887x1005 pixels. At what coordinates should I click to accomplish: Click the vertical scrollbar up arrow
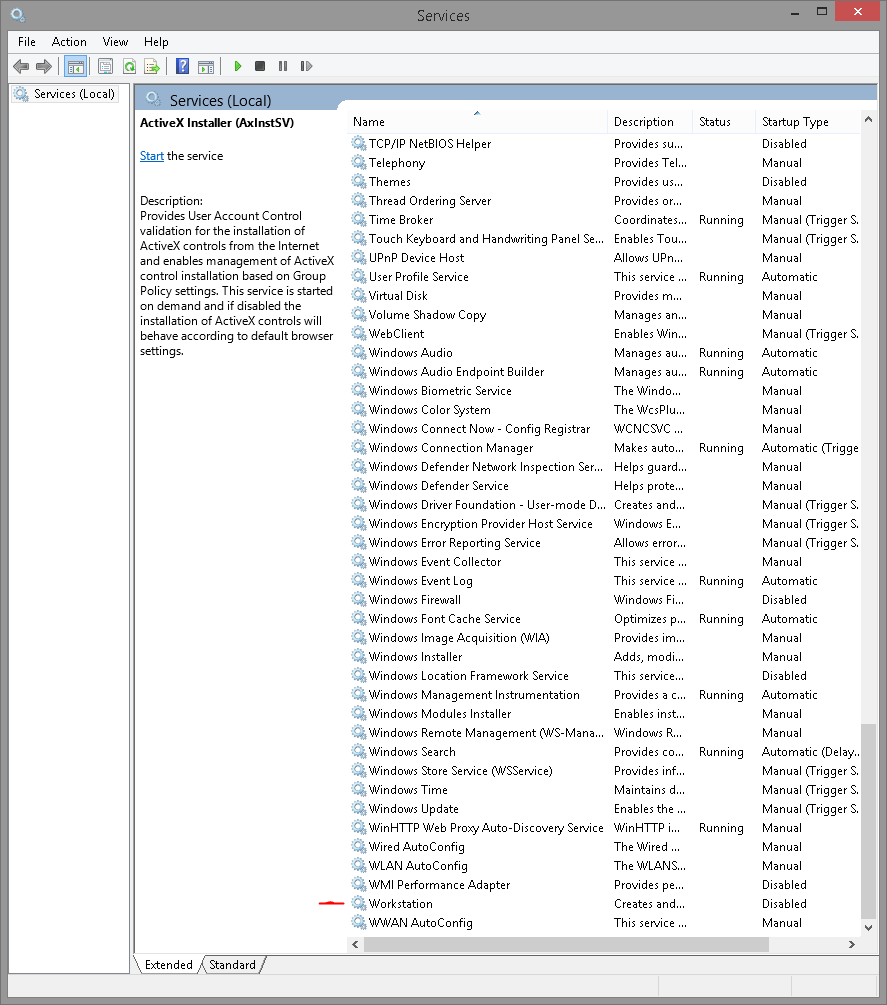[x=868, y=119]
